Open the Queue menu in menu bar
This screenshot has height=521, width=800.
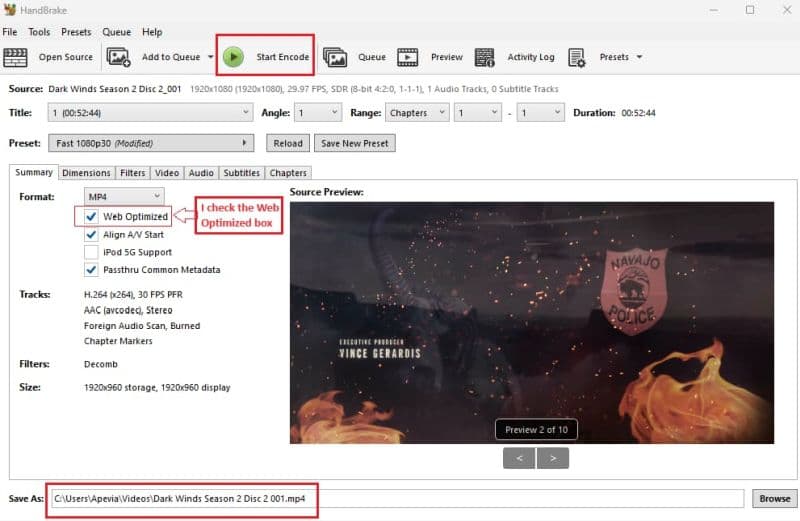click(x=117, y=32)
